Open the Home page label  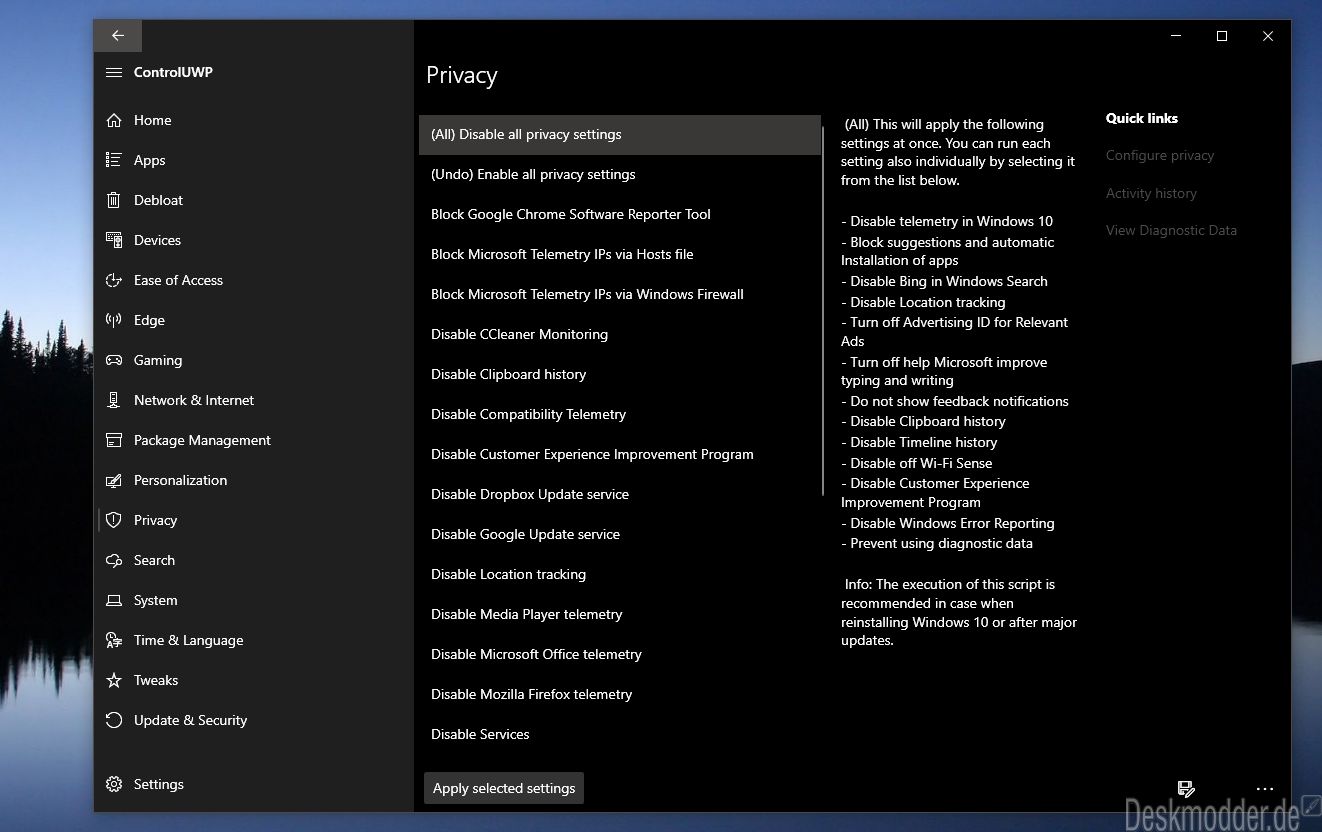[x=153, y=120]
